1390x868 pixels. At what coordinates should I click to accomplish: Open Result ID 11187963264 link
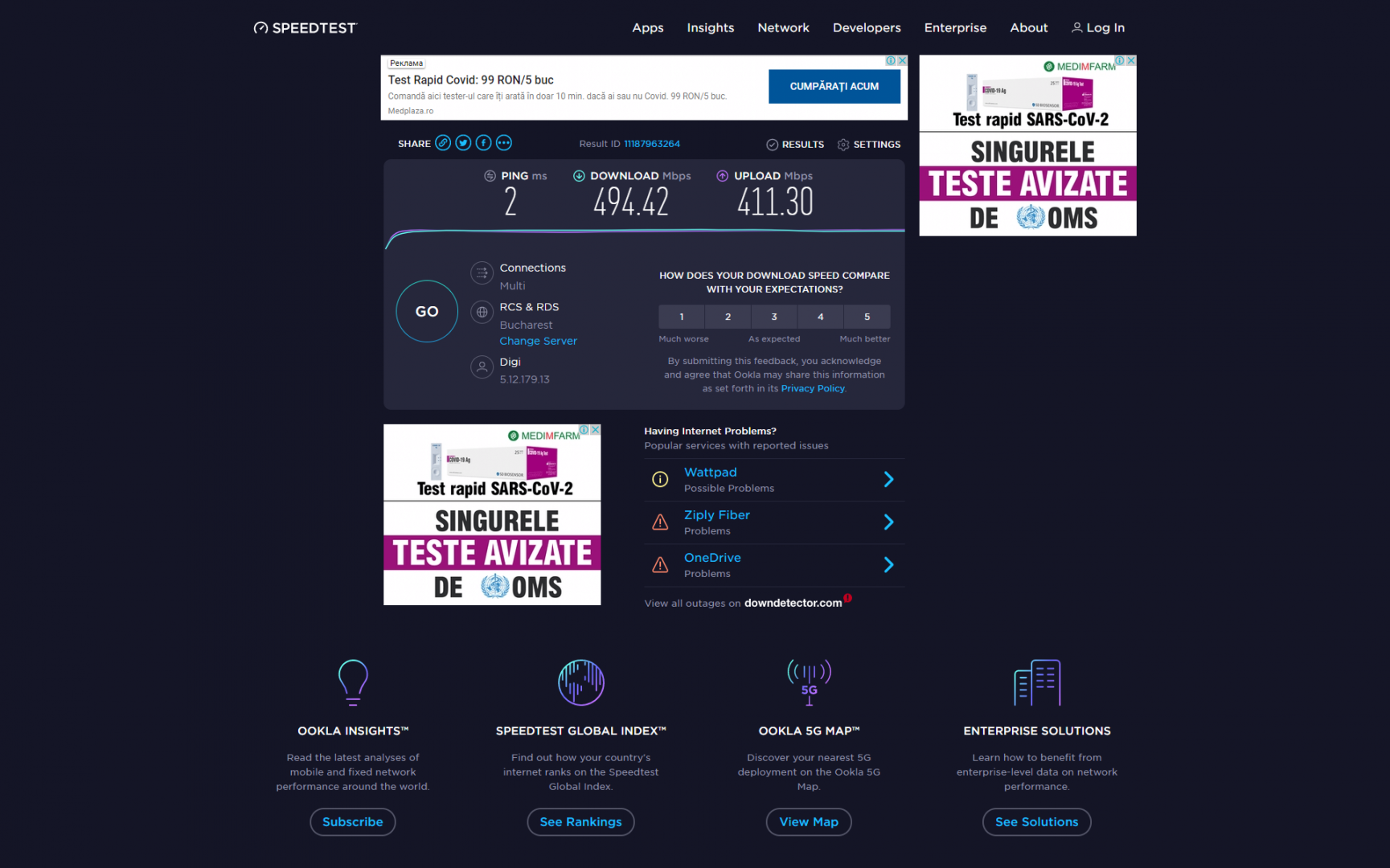point(652,144)
